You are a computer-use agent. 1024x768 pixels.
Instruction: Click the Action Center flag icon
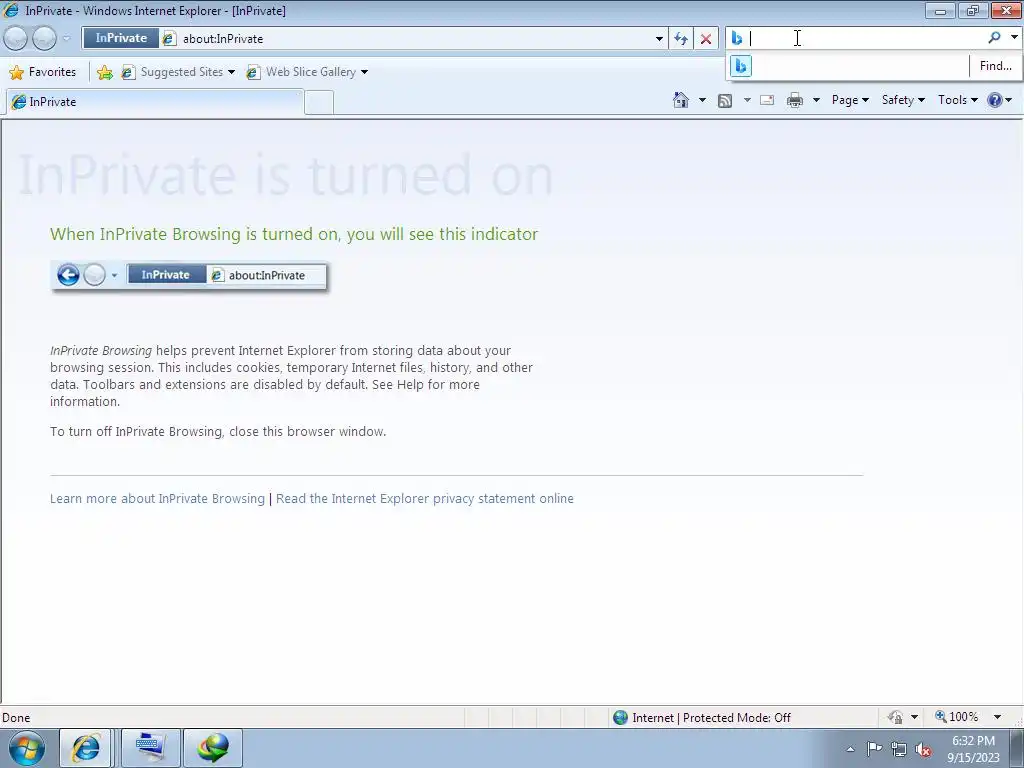pos(874,748)
